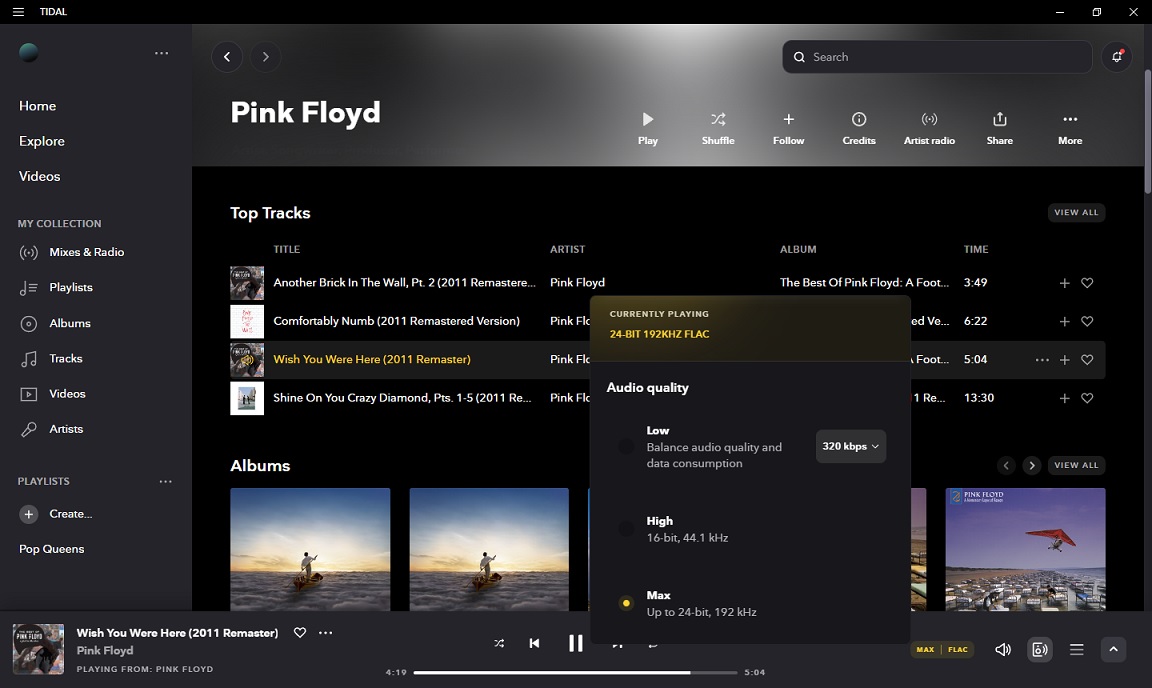Image resolution: width=1152 pixels, height=688 pixels.
Task: Favorite Another Brick In The Wall track
Action: tap(1087, 283)
